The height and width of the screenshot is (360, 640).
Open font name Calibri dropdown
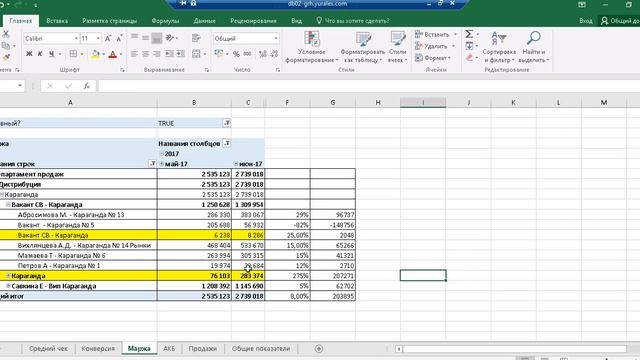[x=76, y=38]
